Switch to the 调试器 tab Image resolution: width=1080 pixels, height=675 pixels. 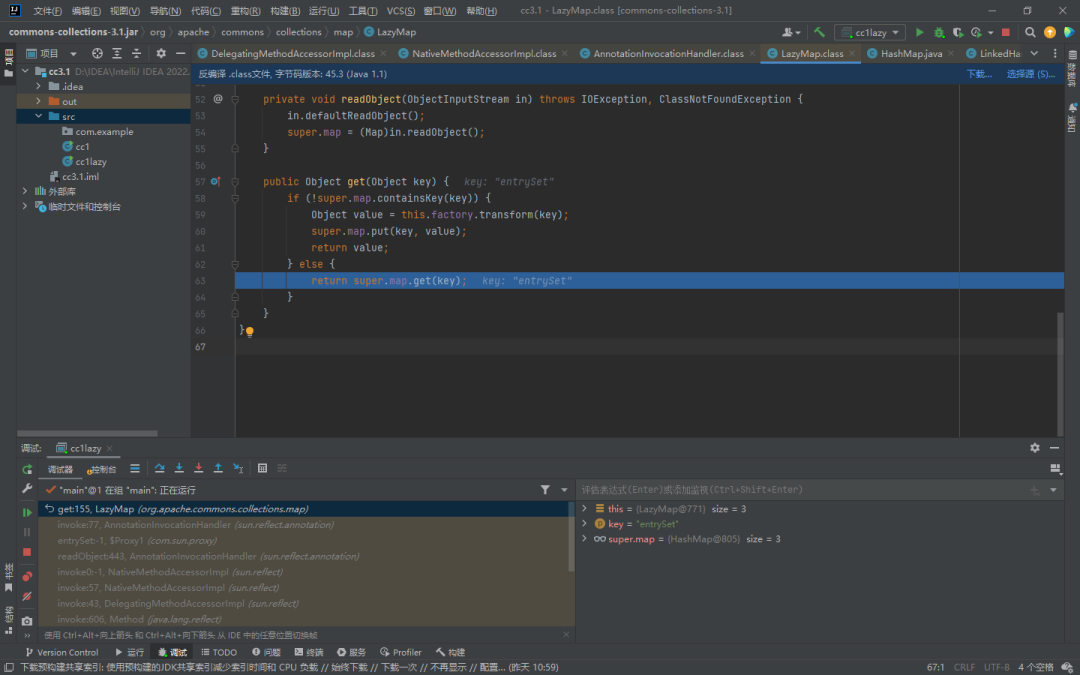point(60,469)
